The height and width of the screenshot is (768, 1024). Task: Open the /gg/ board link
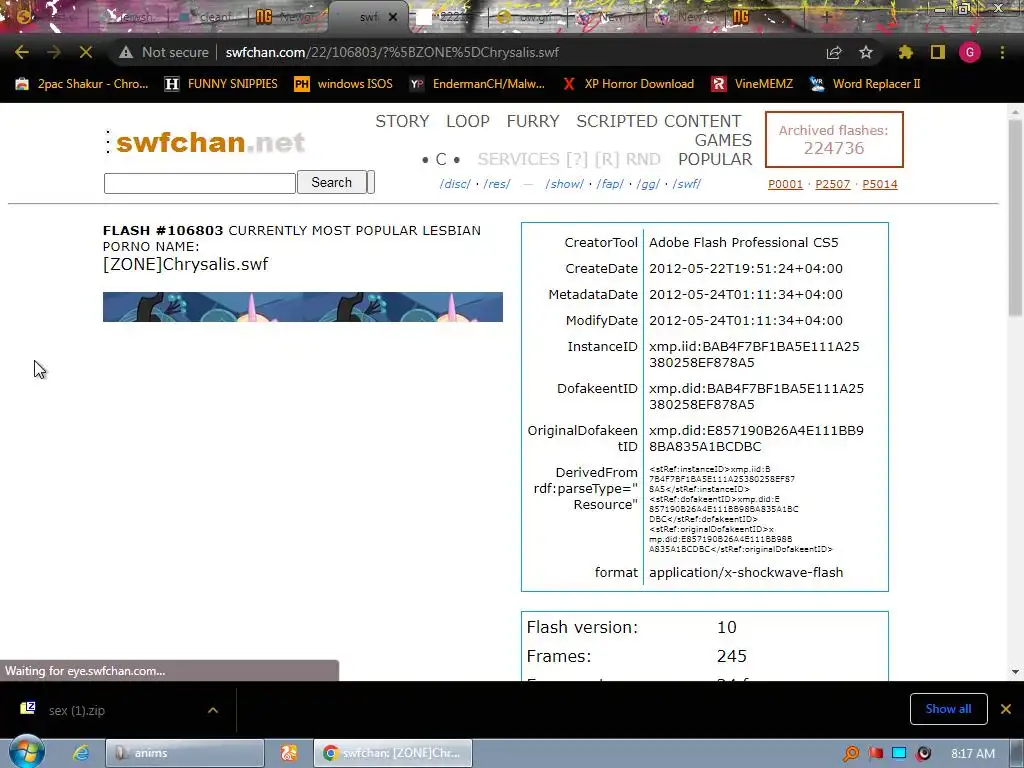648,184
